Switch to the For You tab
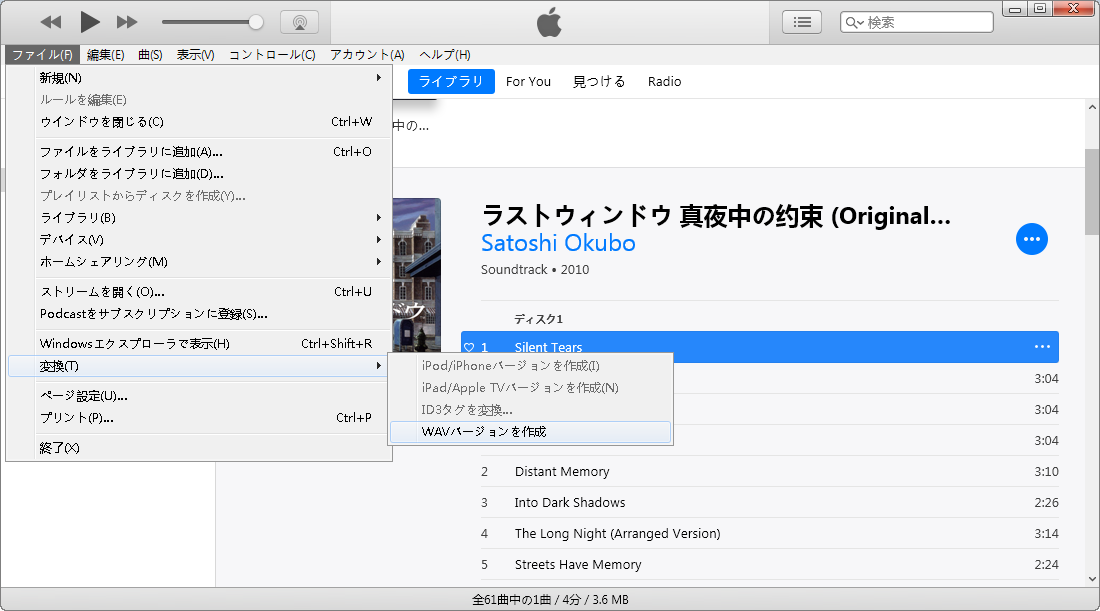The height and width of the screenshot is (611, 1100). pyautogui.click(x=528, y=81)
